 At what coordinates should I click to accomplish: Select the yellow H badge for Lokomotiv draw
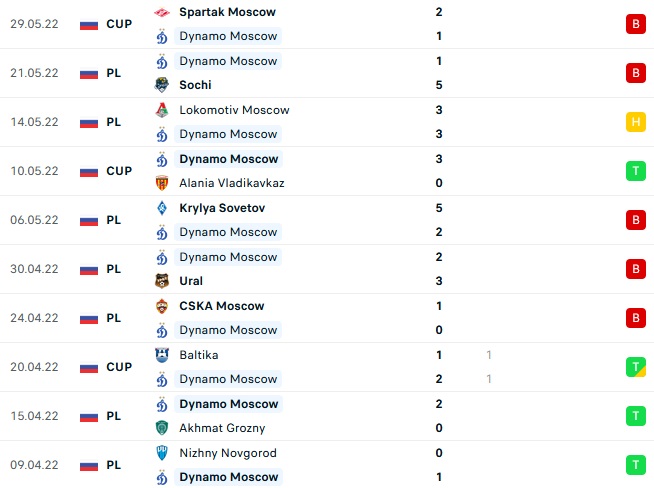click(x=634, y=122)
